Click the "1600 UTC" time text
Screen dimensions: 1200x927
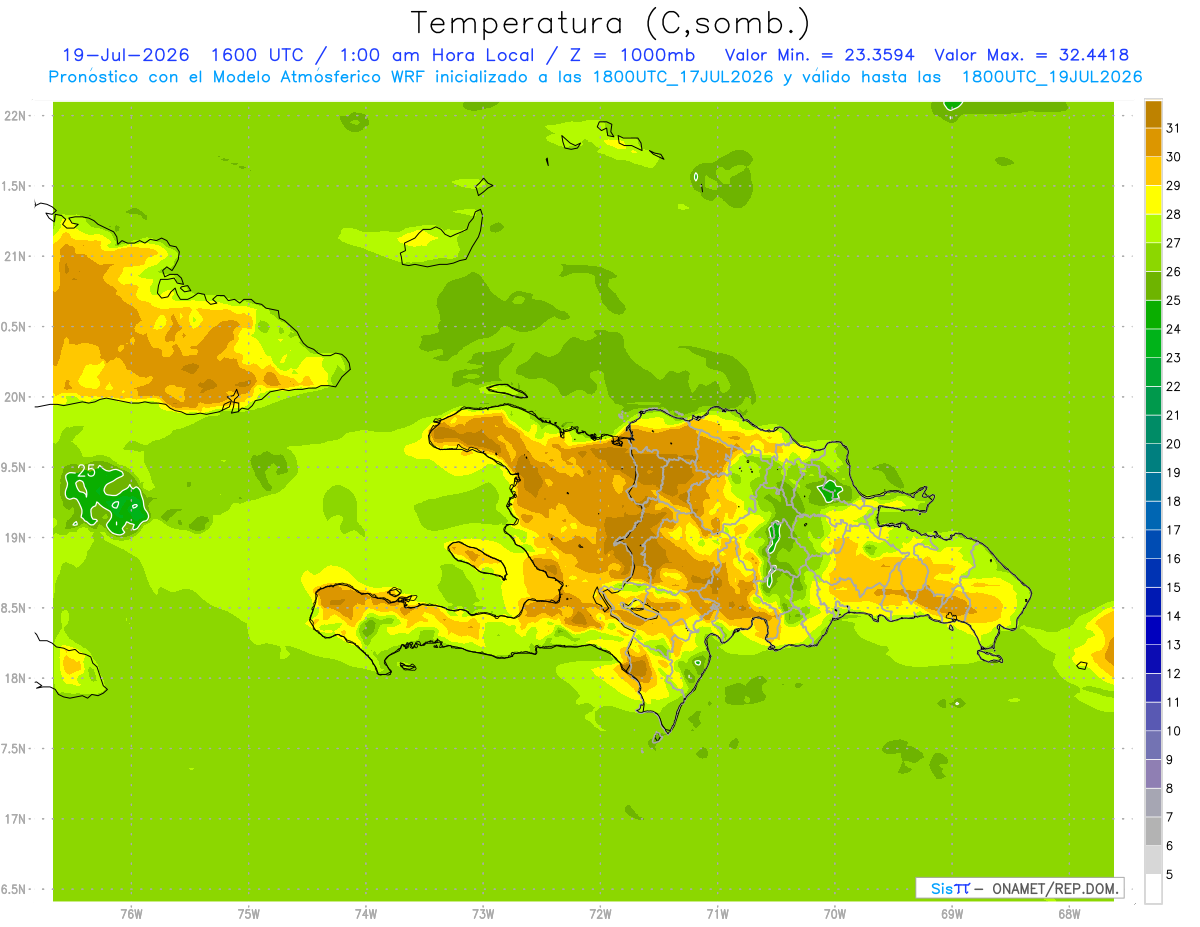tap(259, 55)
